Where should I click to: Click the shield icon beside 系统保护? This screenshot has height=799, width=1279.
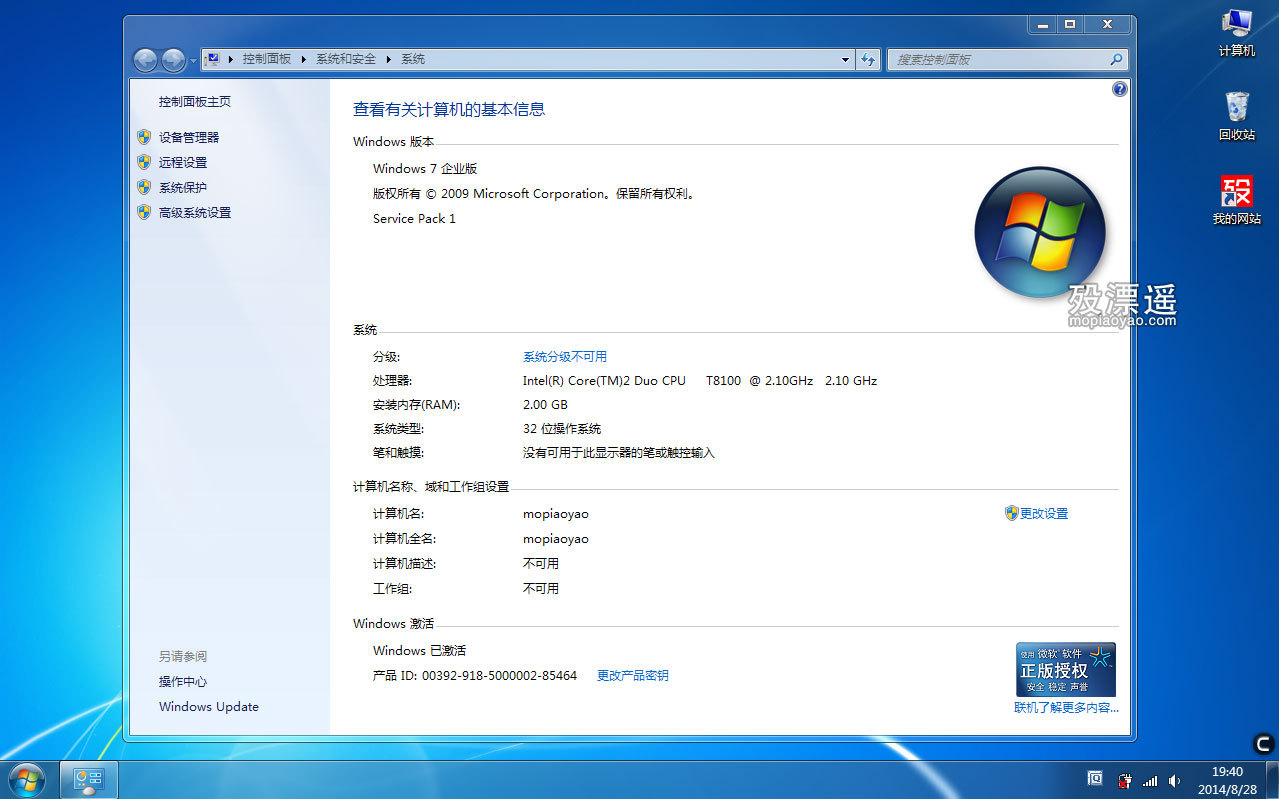click(x=144, y=187)
